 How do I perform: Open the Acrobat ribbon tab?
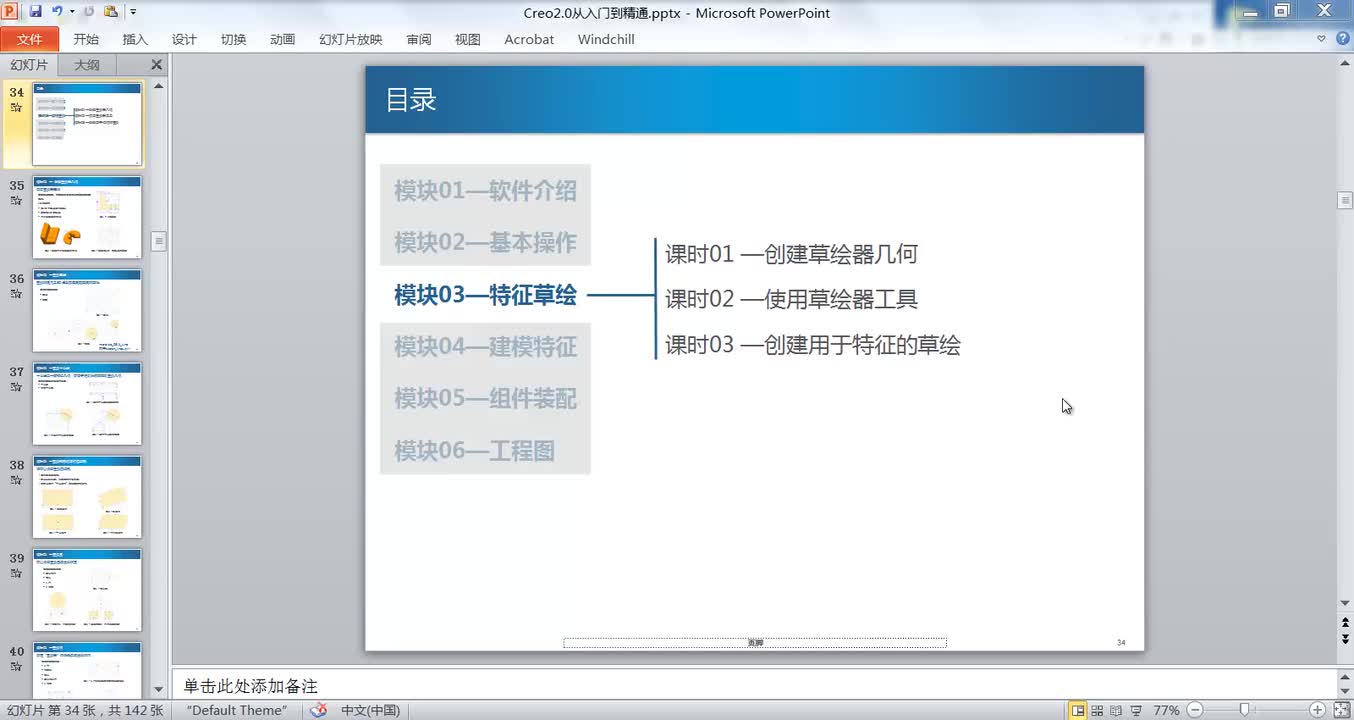click(529, 39)
